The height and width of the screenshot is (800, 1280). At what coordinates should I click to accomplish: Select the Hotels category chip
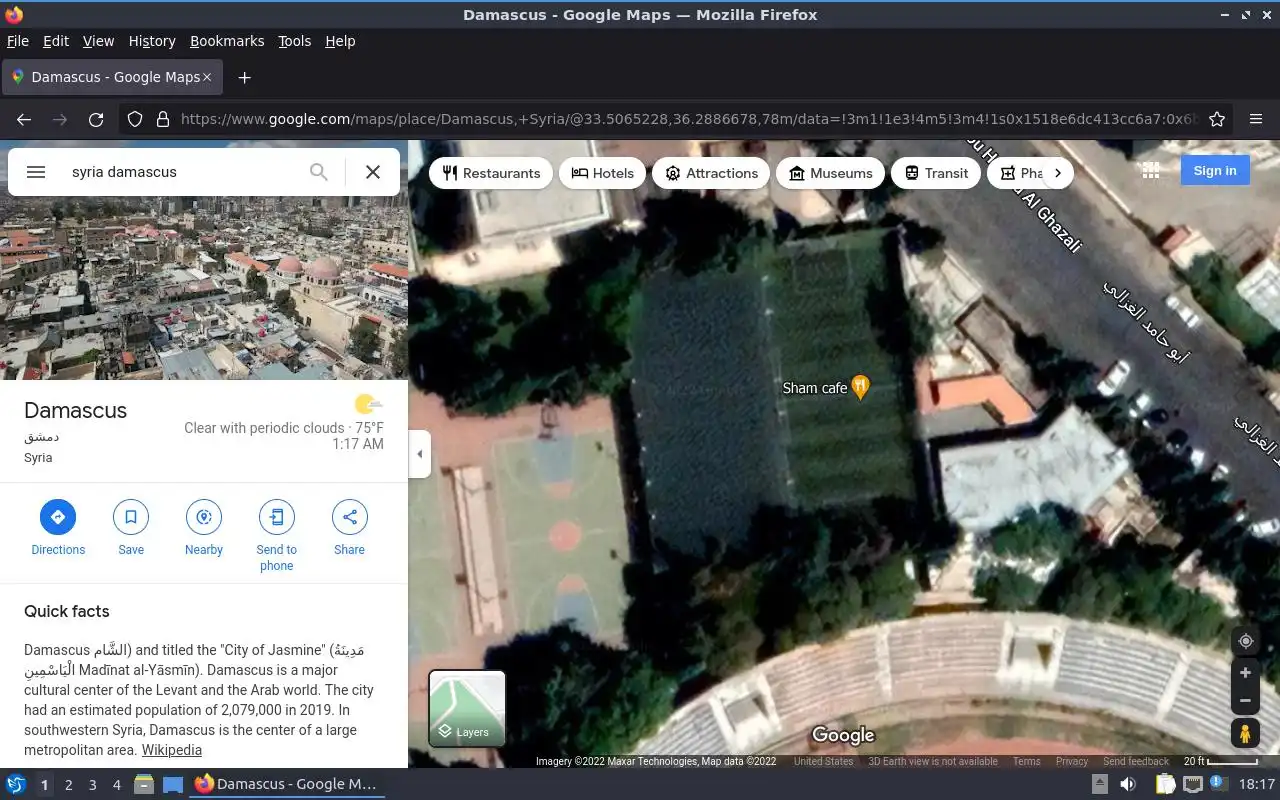pos(603,173)
